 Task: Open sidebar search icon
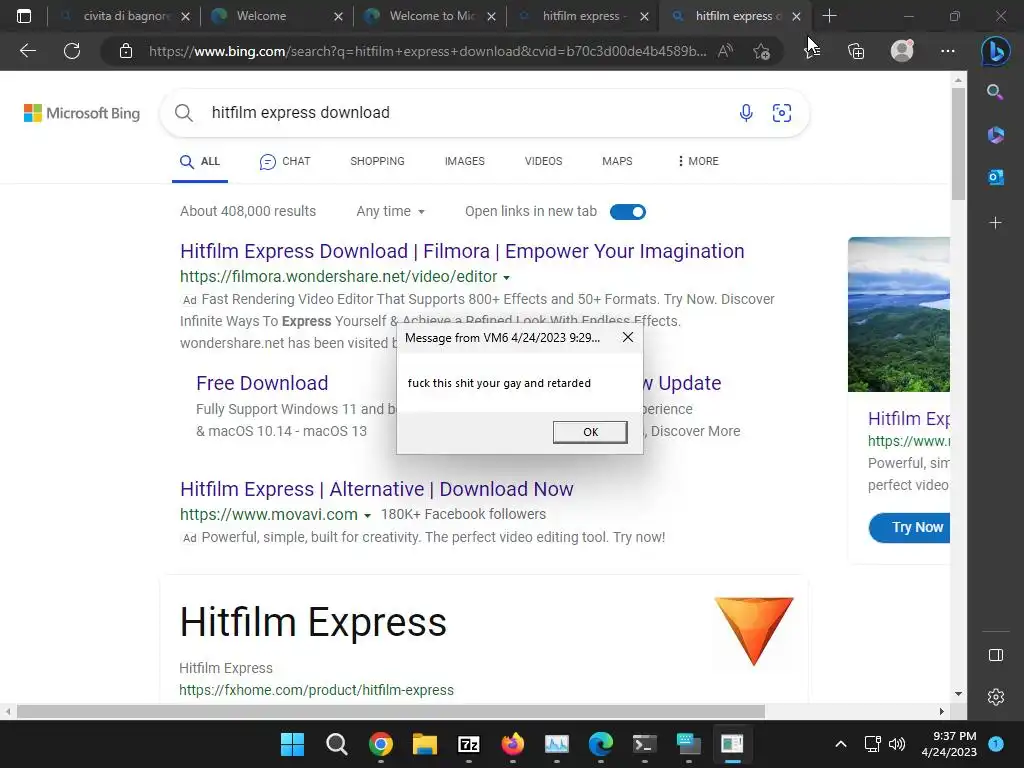(x=995, y=92)
